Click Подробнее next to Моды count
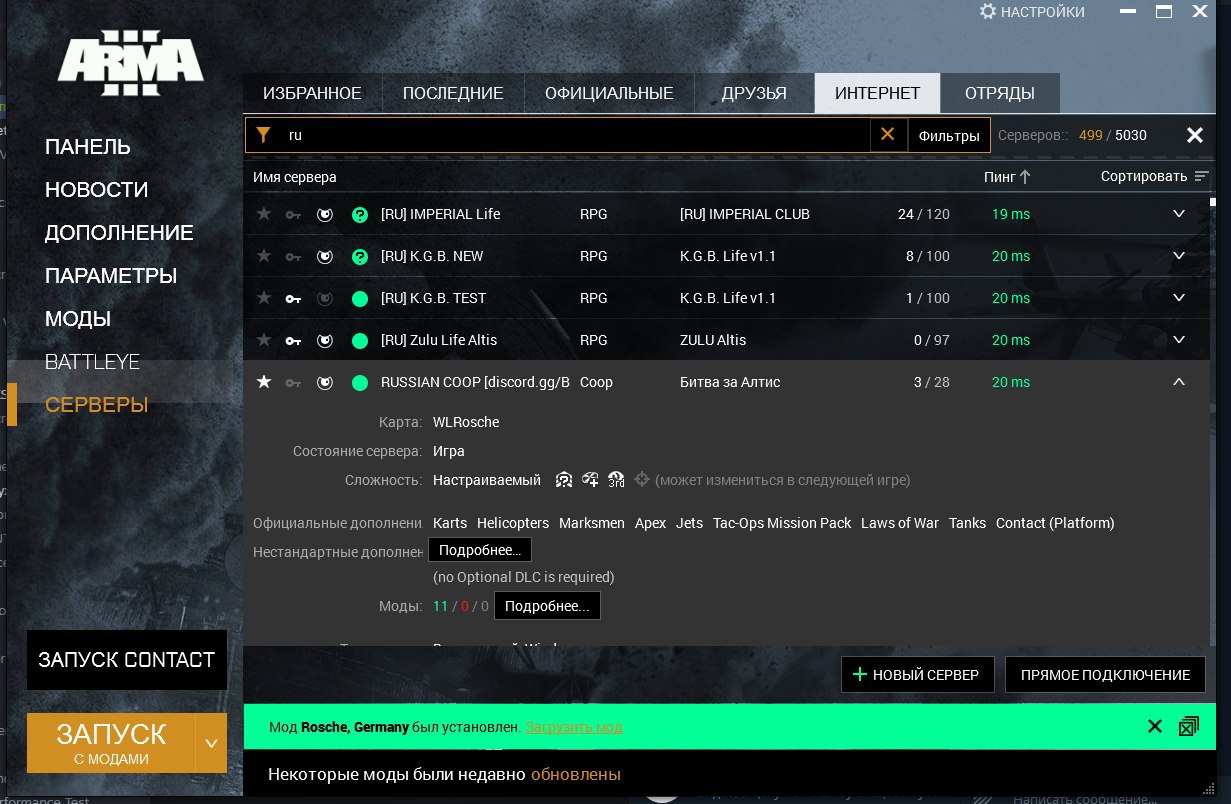 coord(547,606)
